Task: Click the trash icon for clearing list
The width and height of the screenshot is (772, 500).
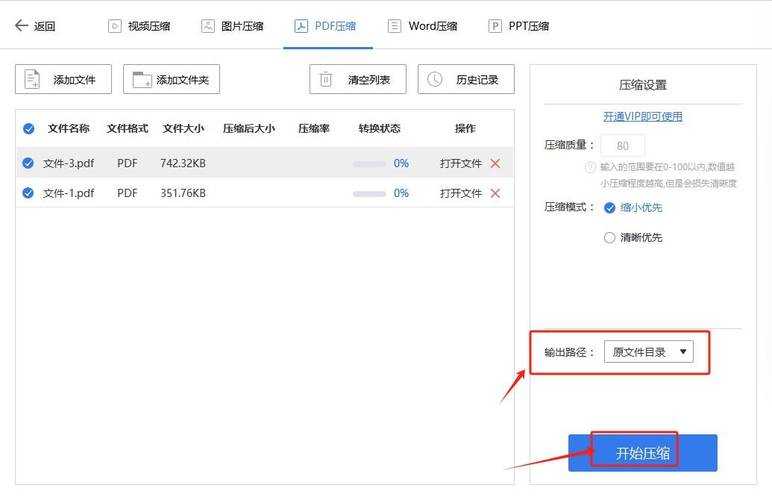Action: 326,79
